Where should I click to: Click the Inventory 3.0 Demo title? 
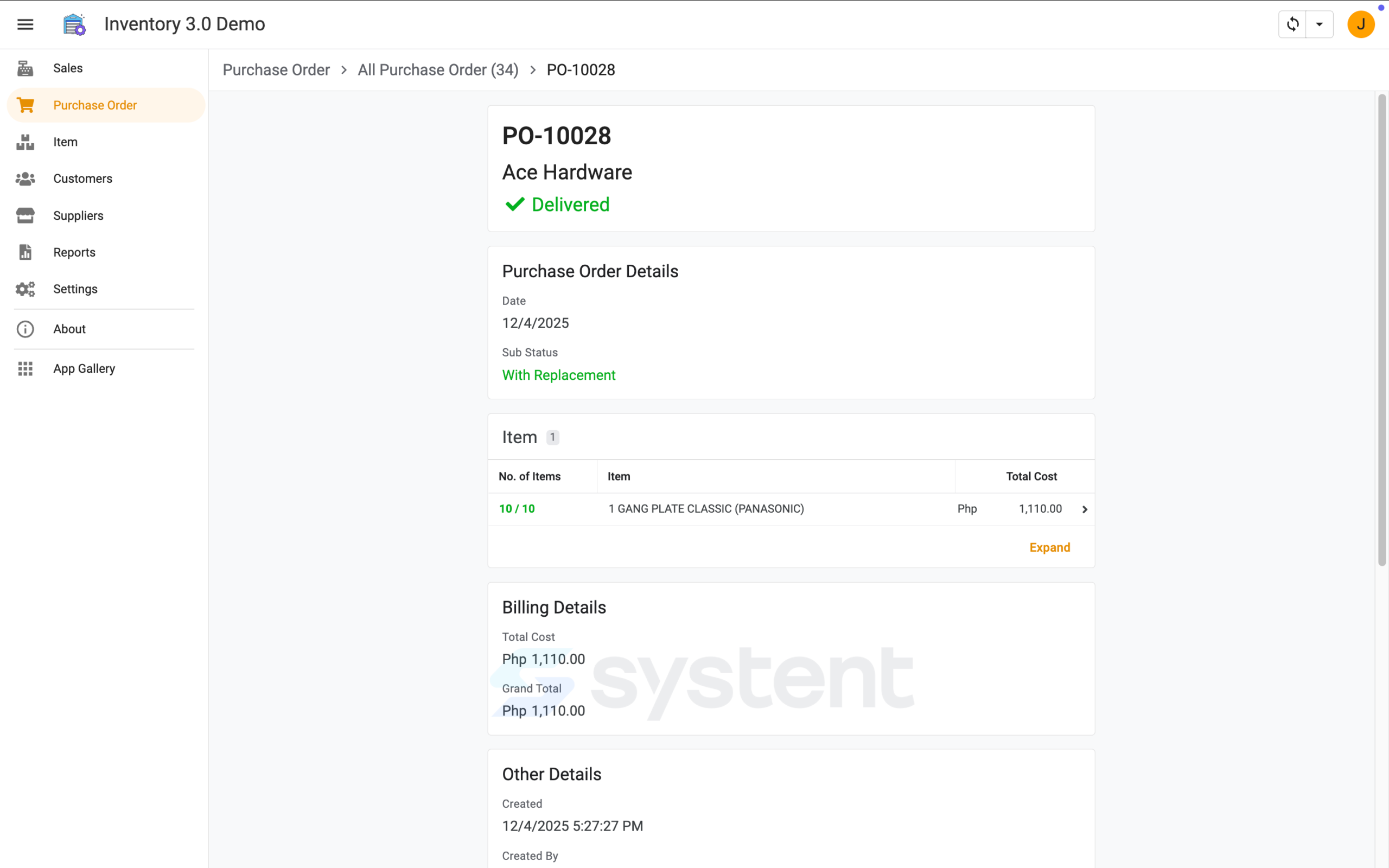pyautogui.click(x=184, y=24)
